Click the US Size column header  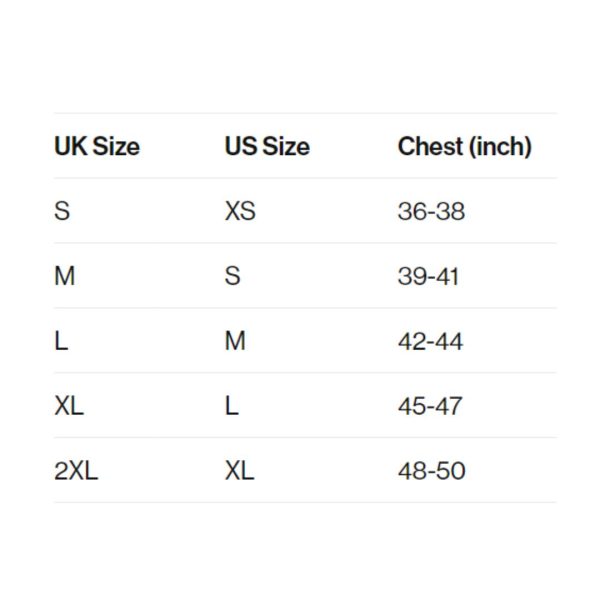(267, 146)
